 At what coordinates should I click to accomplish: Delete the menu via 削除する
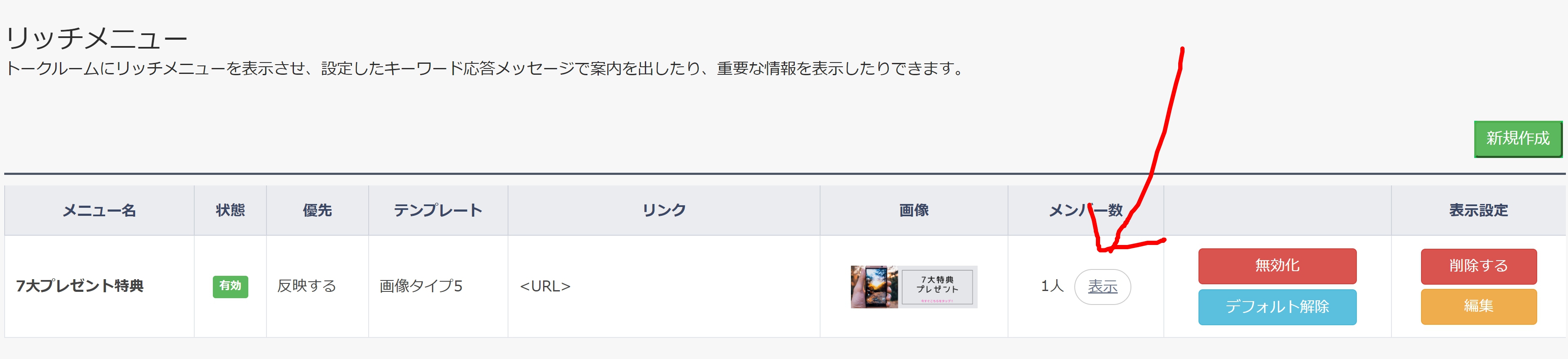pos(1478,266)
